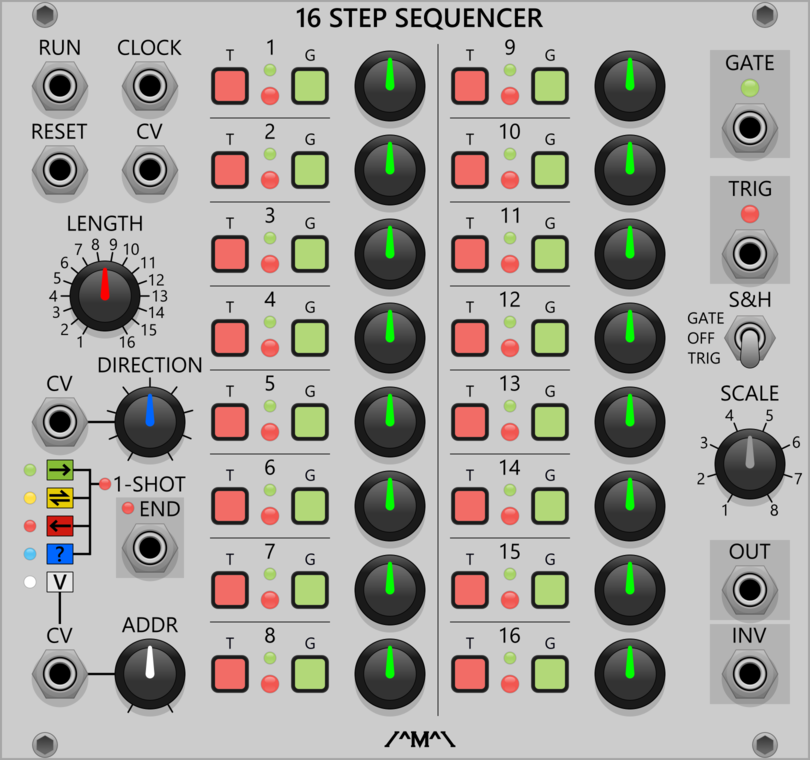Toggle the step 9 trigger T button

tap(470, 86)
